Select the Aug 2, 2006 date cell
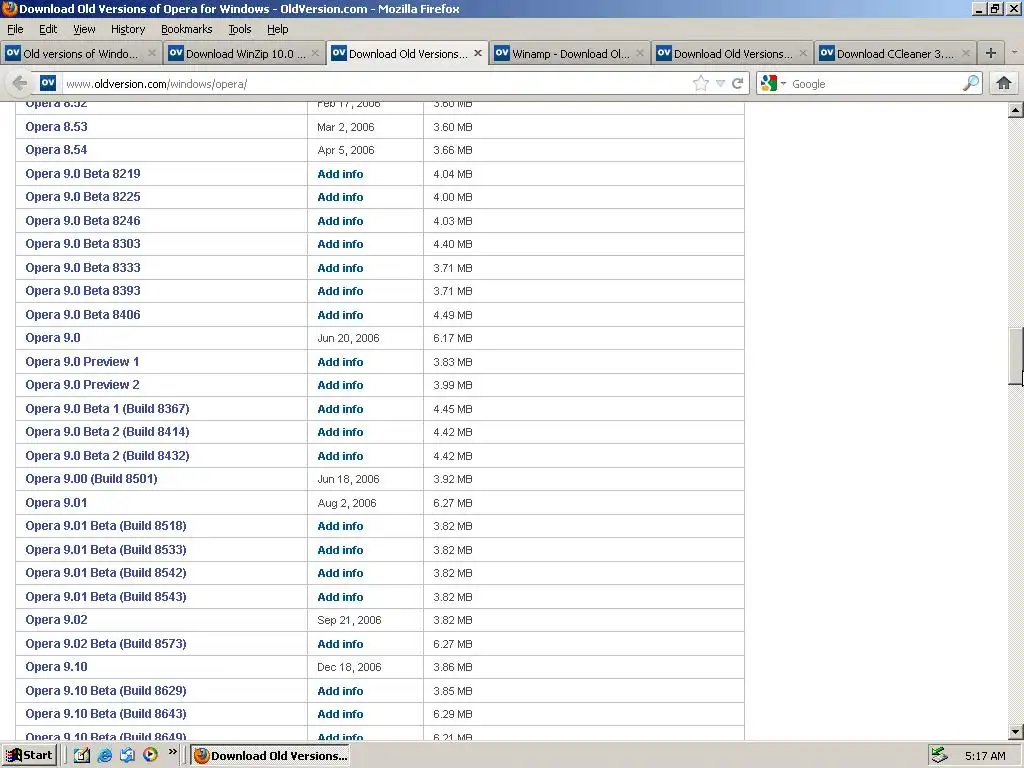This screenshot has height=768, width=1024. [347, 503]
